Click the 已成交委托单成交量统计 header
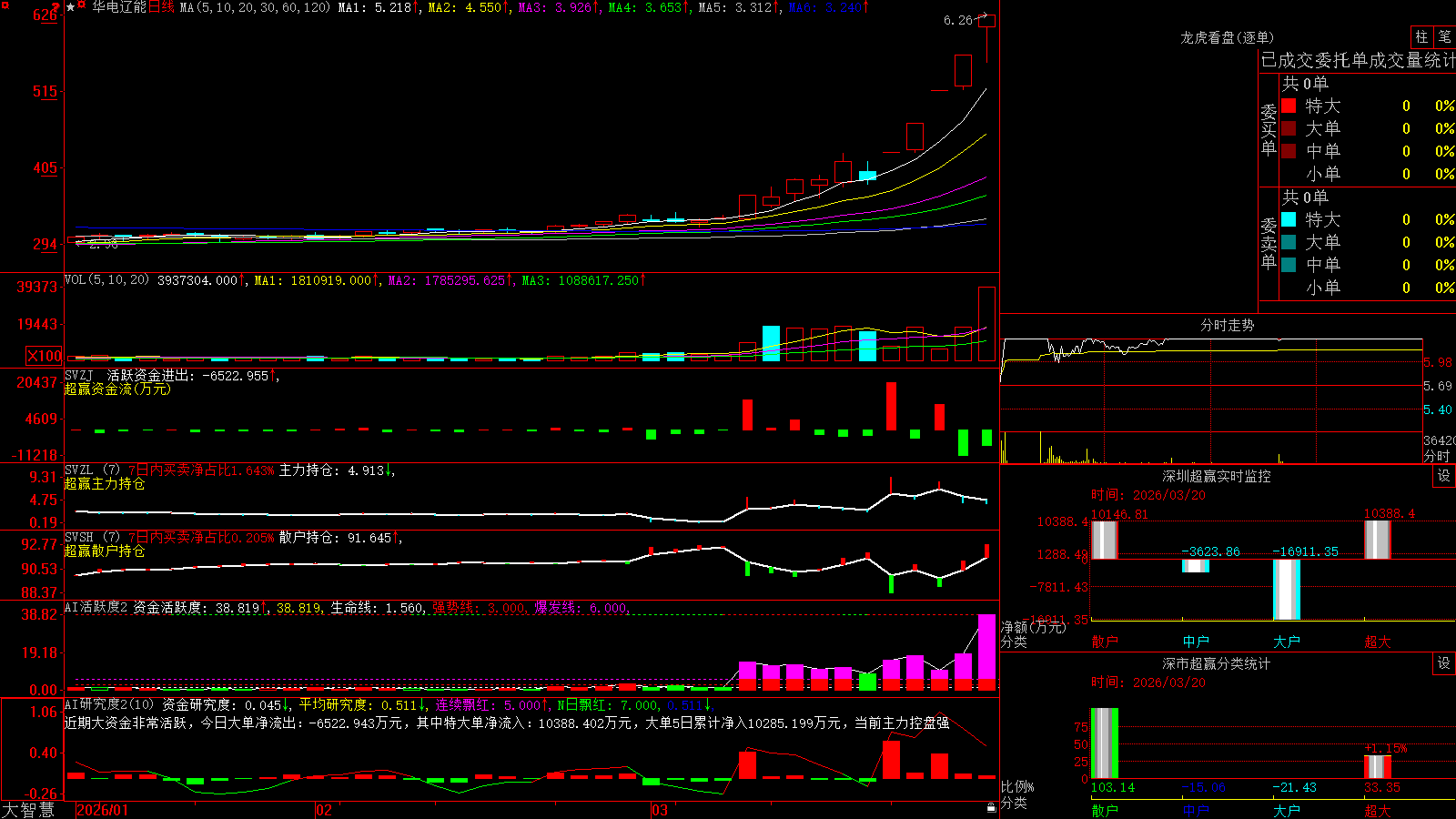1456x819 pixels. point(1358,60)
